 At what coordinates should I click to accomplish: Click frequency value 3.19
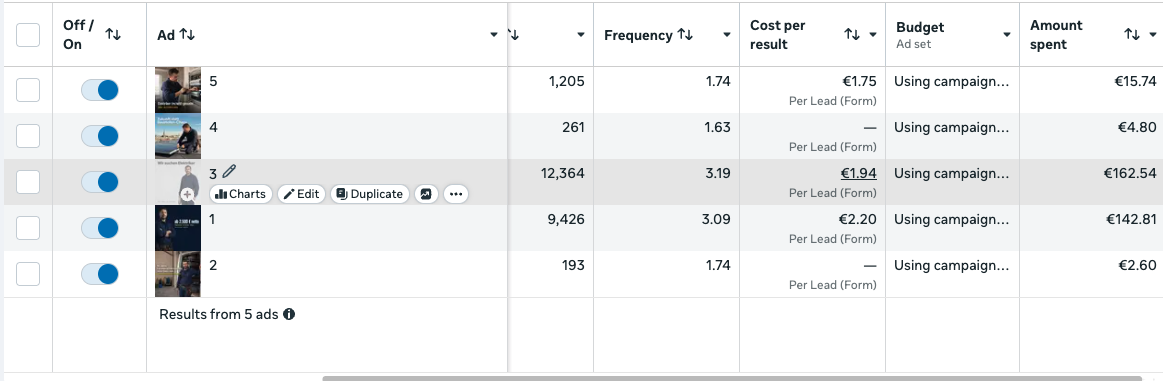(718, 173)
